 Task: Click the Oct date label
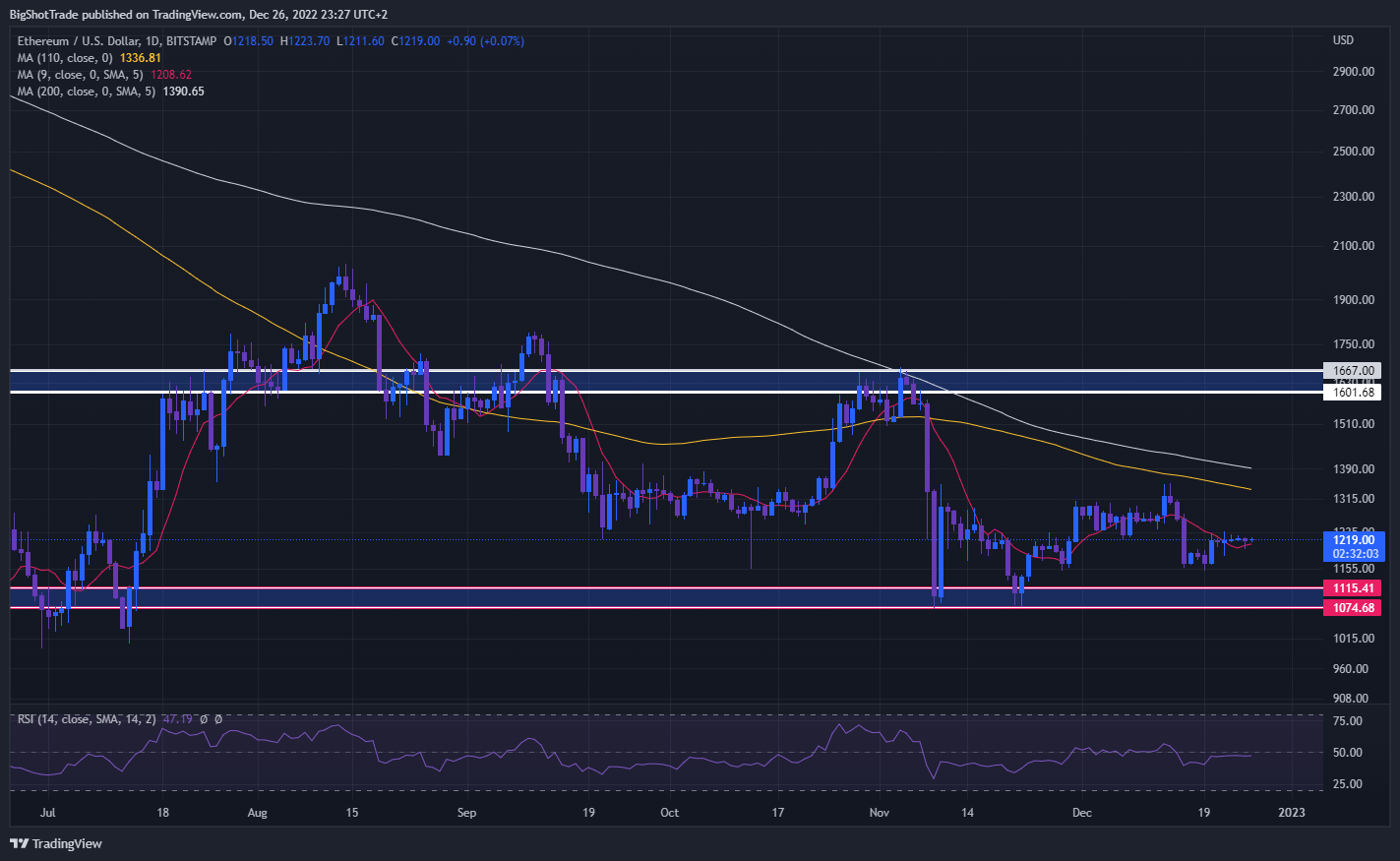coord(669,813)
